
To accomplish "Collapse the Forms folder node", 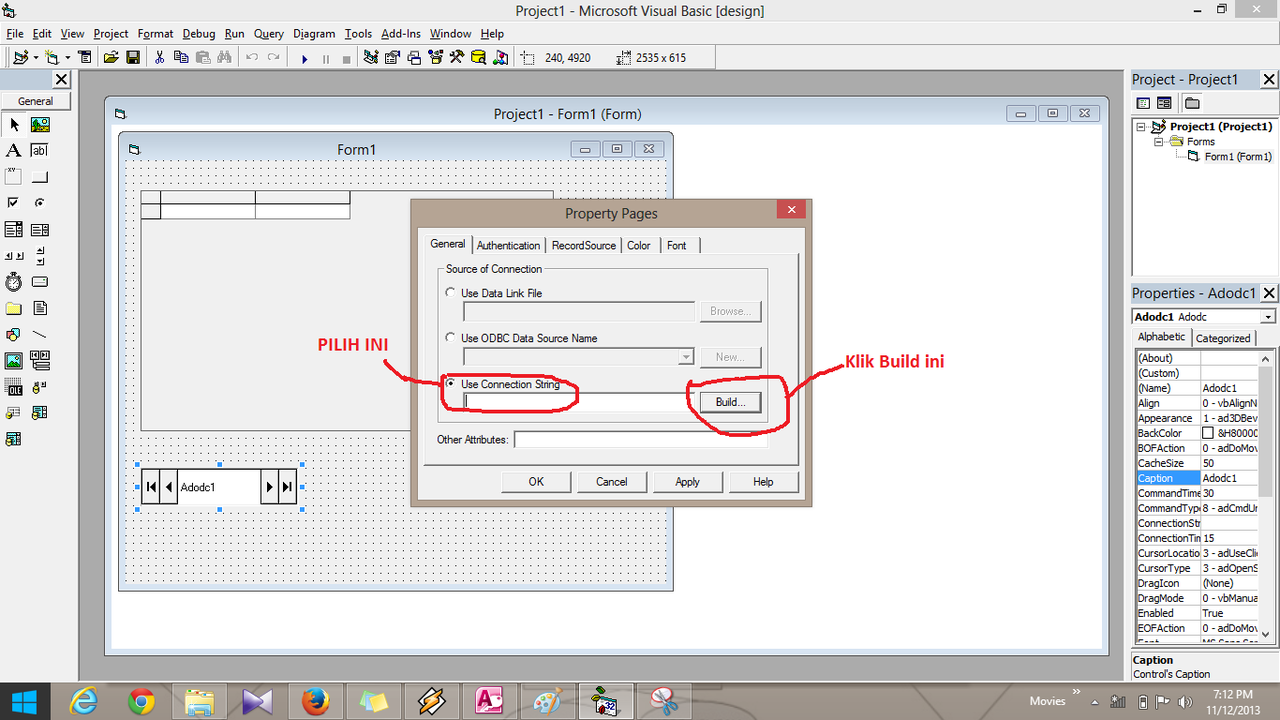I will [x=1159, y=142].
